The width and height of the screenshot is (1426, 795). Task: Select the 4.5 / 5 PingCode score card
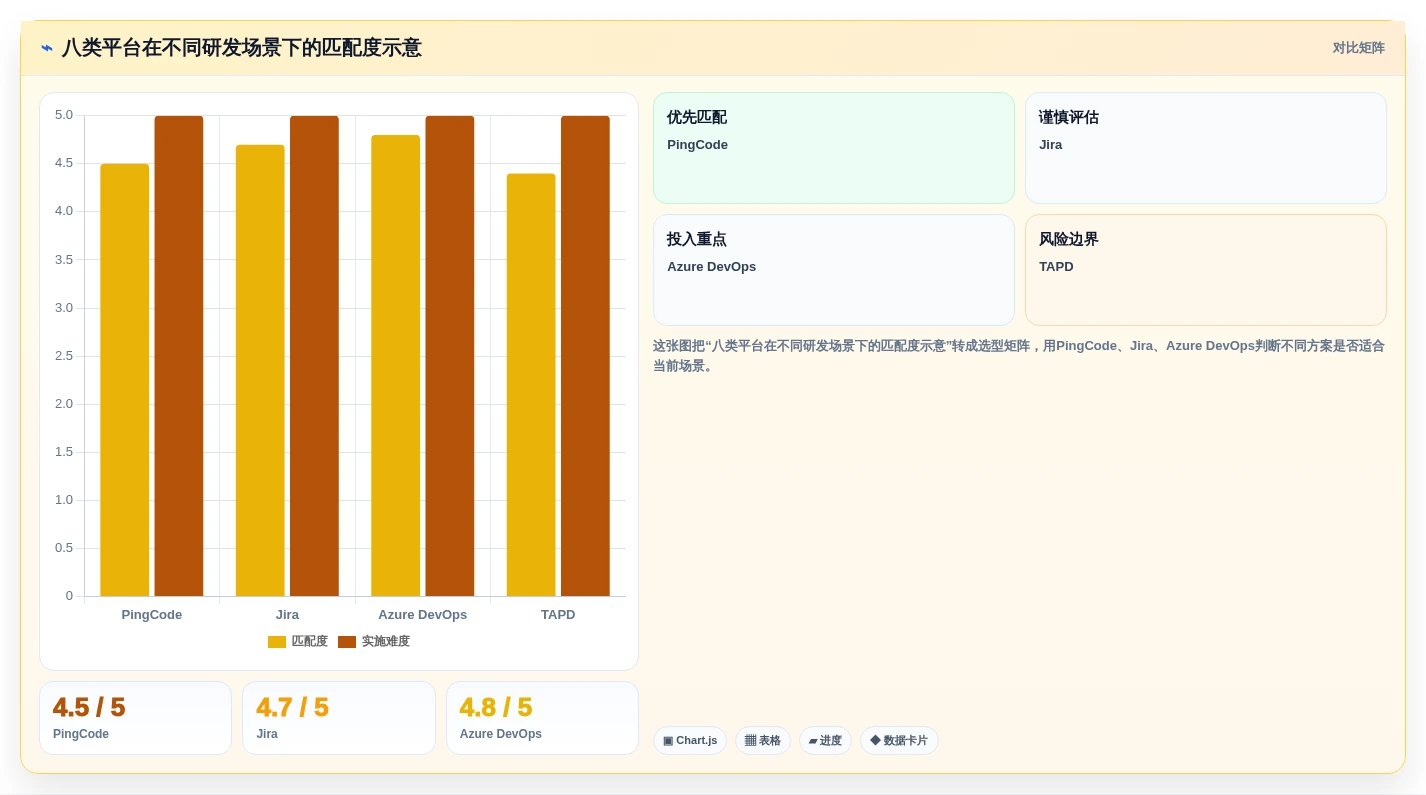tap(136, 718)
